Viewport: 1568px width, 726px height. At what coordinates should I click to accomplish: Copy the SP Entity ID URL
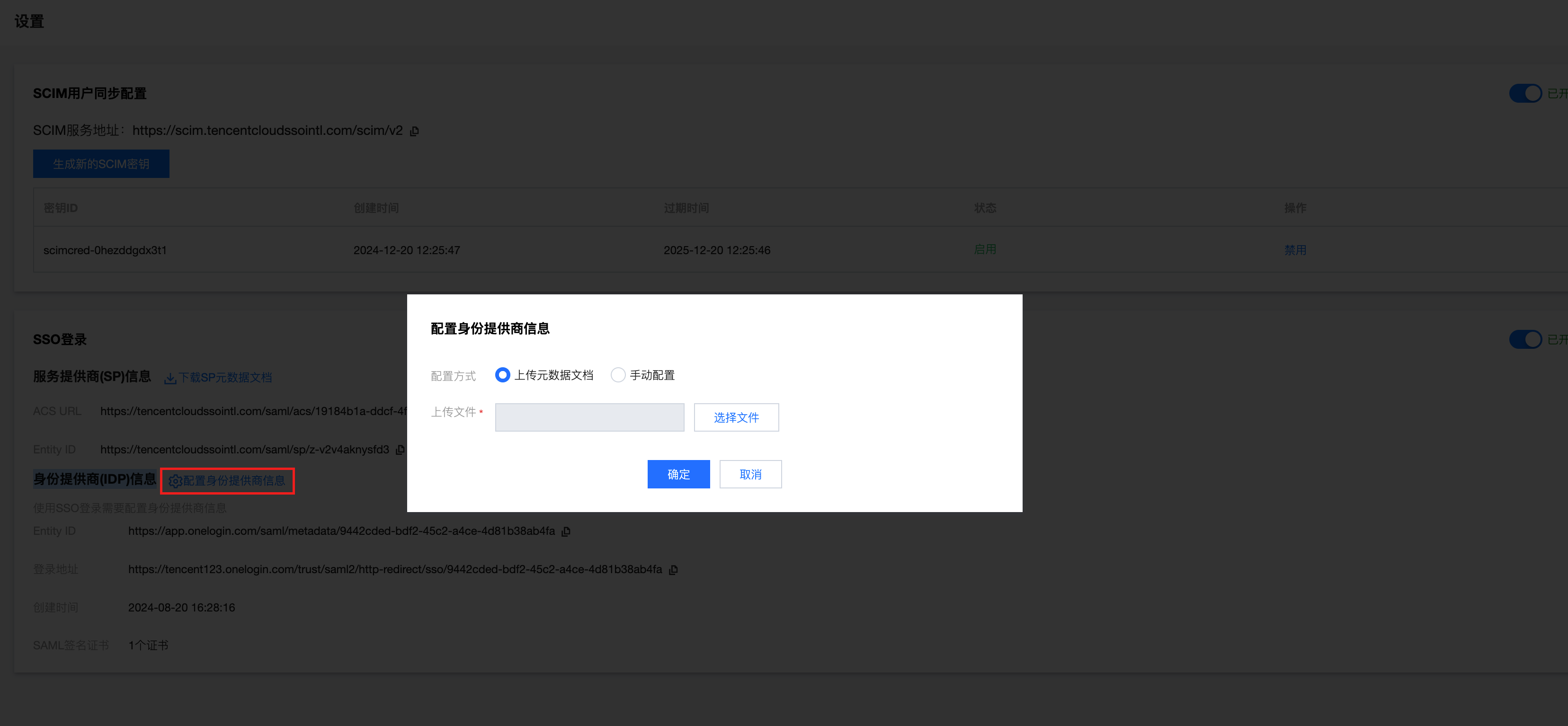[x=400, y=450]
